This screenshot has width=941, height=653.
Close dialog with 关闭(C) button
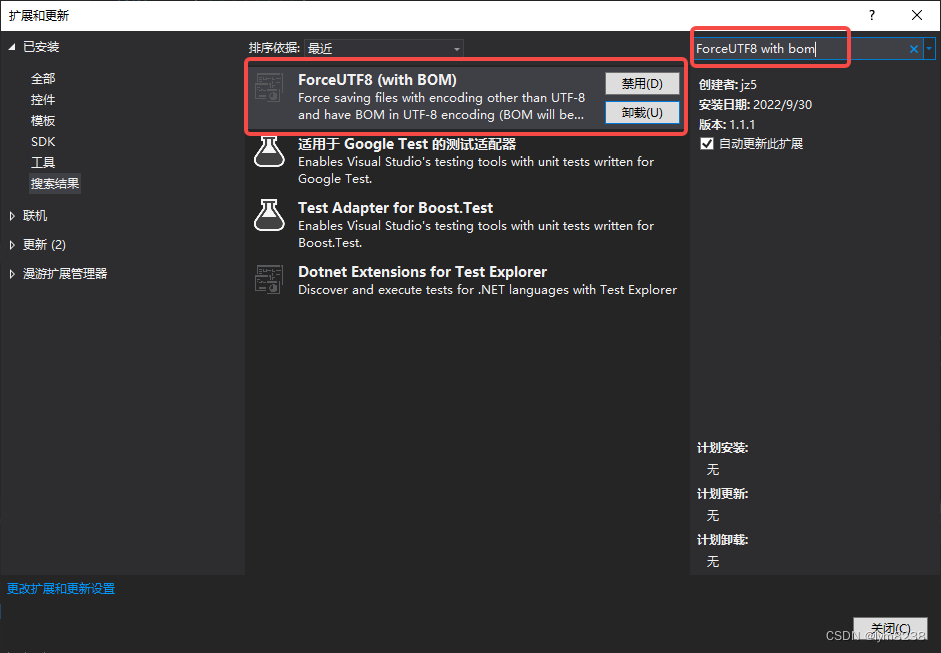click(x=891, y=629)
